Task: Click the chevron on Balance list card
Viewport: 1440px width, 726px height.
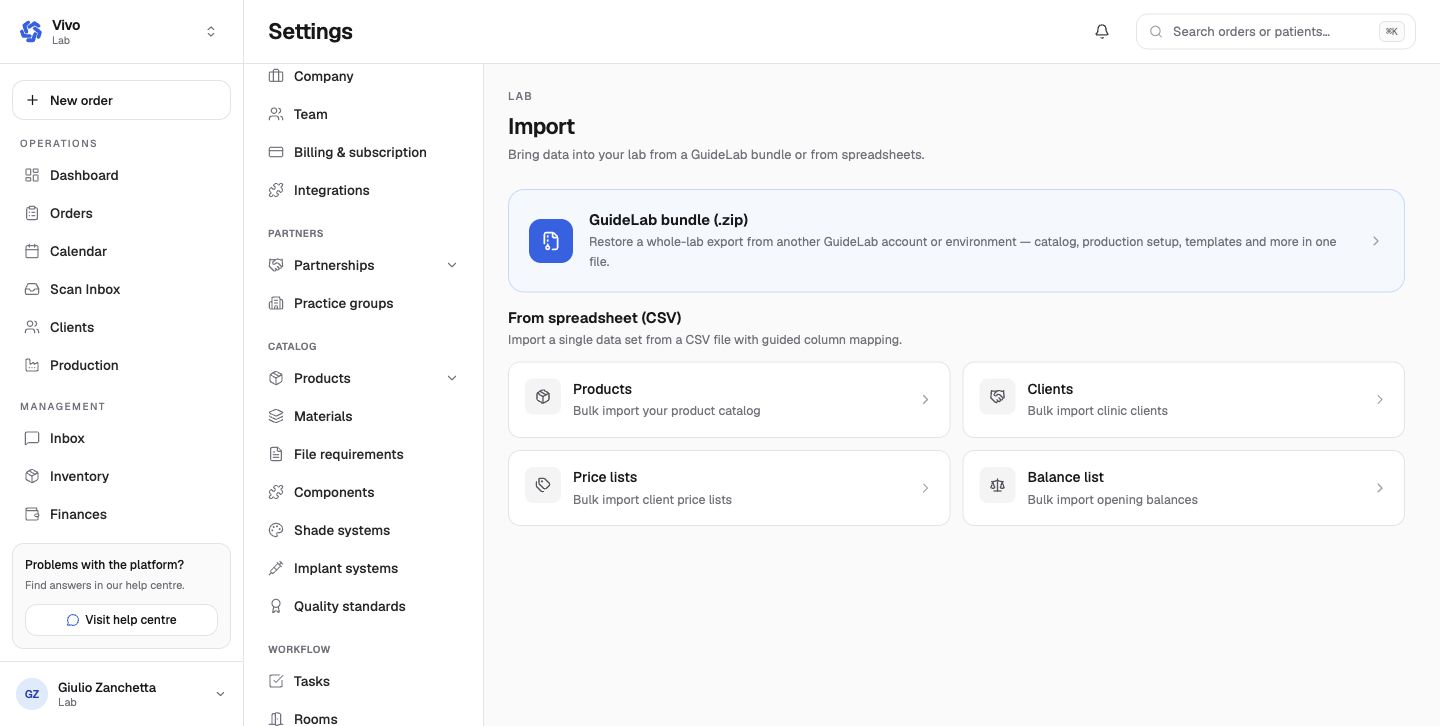Action: (x=1379, y=488)
